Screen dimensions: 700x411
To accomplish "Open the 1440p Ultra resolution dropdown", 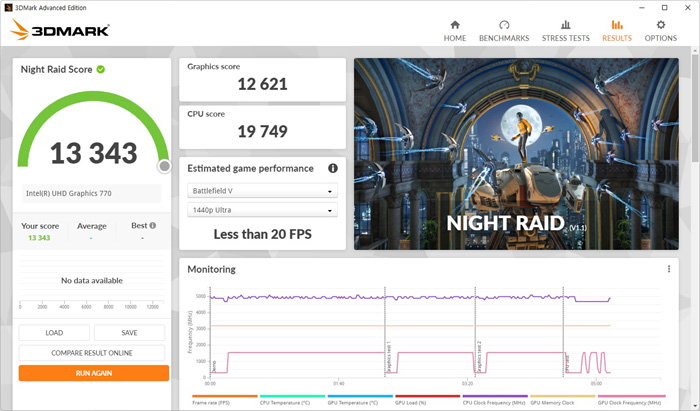I will coord(263,211).
